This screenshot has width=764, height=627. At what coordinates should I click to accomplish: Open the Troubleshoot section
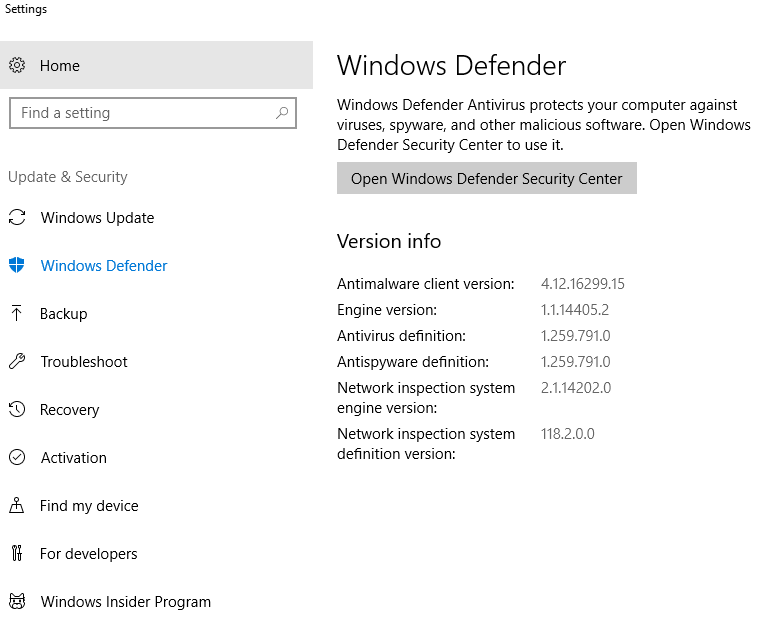pos(84,361)
